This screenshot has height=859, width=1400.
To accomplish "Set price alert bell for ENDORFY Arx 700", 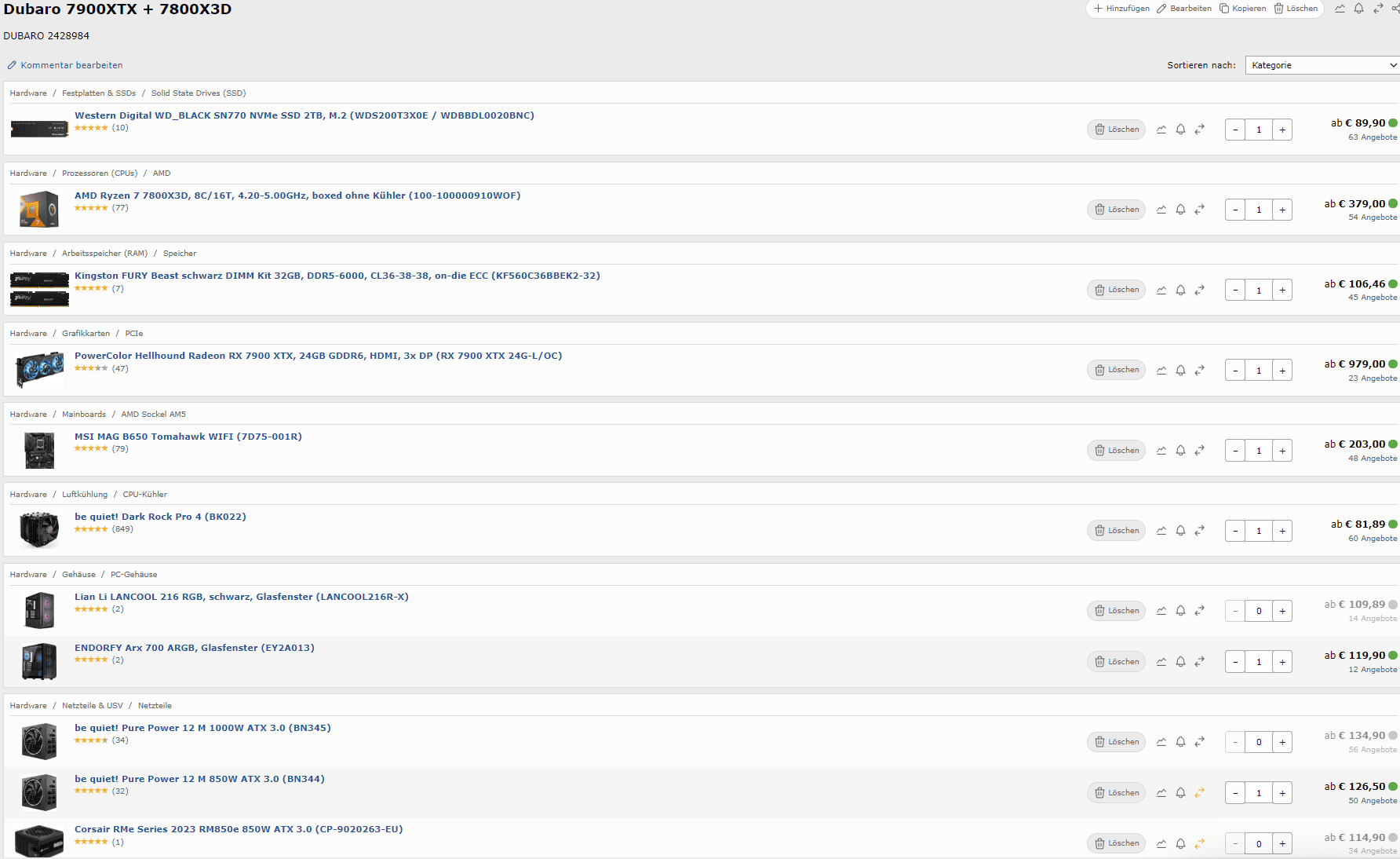I will tap(1180, 662).
